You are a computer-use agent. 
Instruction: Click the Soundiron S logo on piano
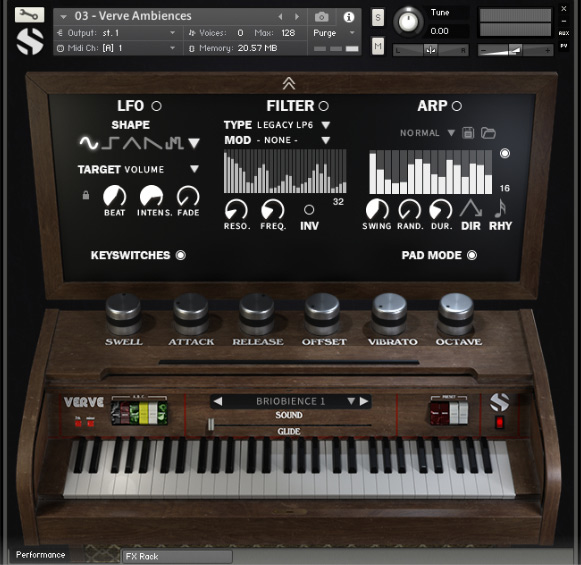(499, 402)
